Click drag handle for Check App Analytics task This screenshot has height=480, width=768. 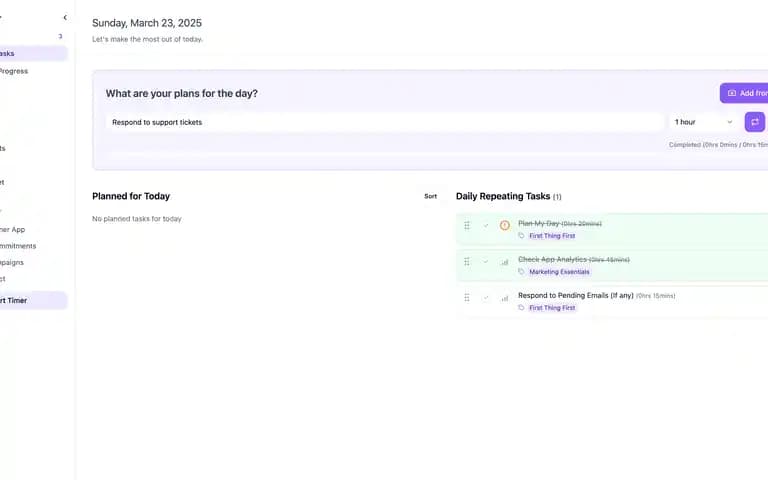(467, 262)
